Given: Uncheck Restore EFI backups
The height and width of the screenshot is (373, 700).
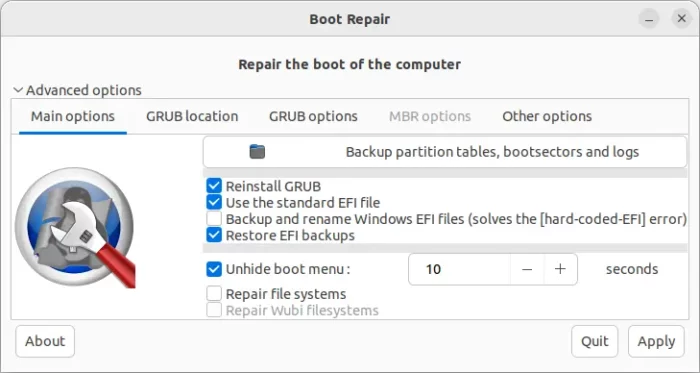Looking at the screenshot, I should (214, 235).
